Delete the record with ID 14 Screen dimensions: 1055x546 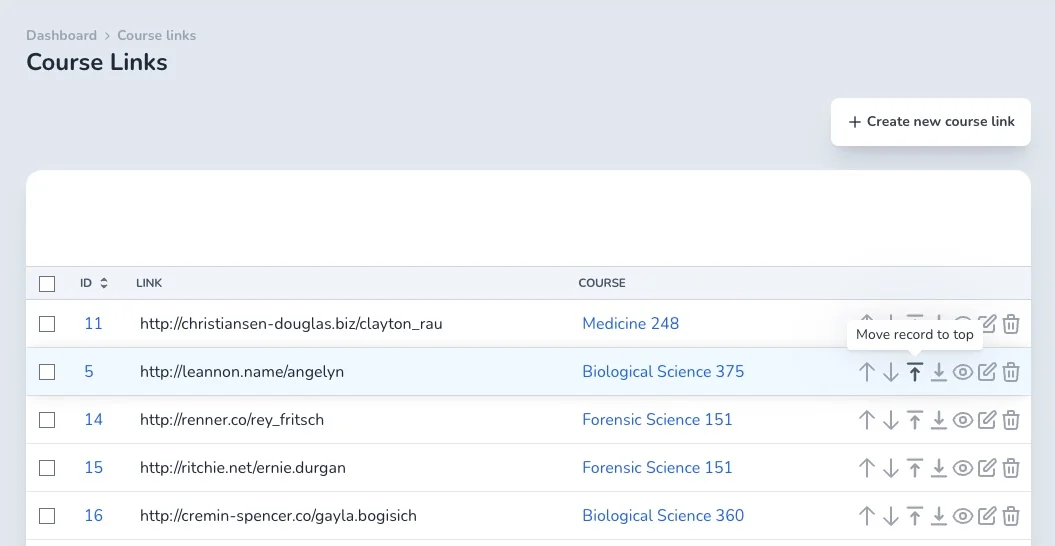pyautogui.click(x=1011, y=420)
